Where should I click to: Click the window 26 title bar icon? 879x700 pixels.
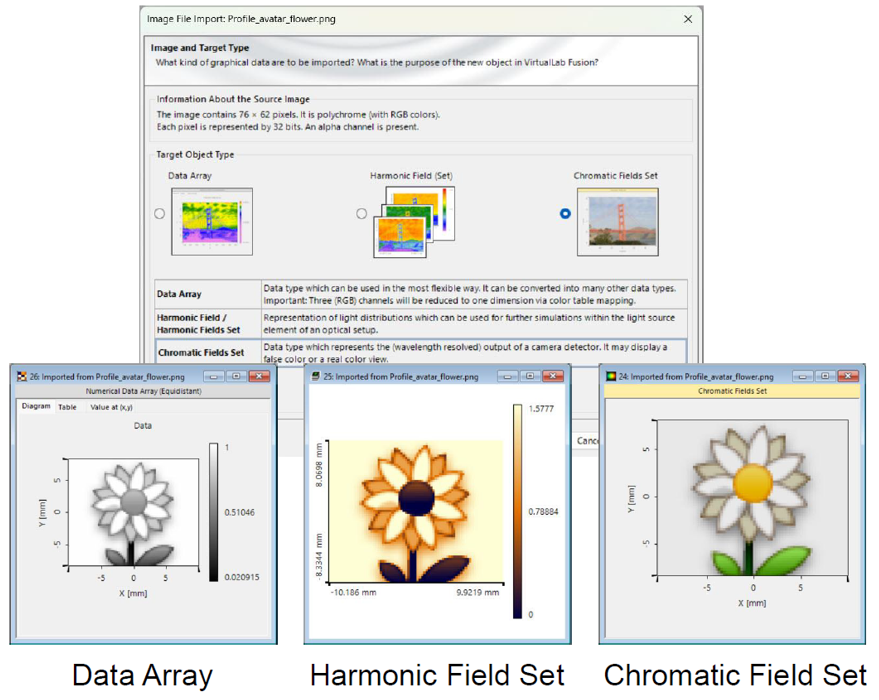(22, 377)
